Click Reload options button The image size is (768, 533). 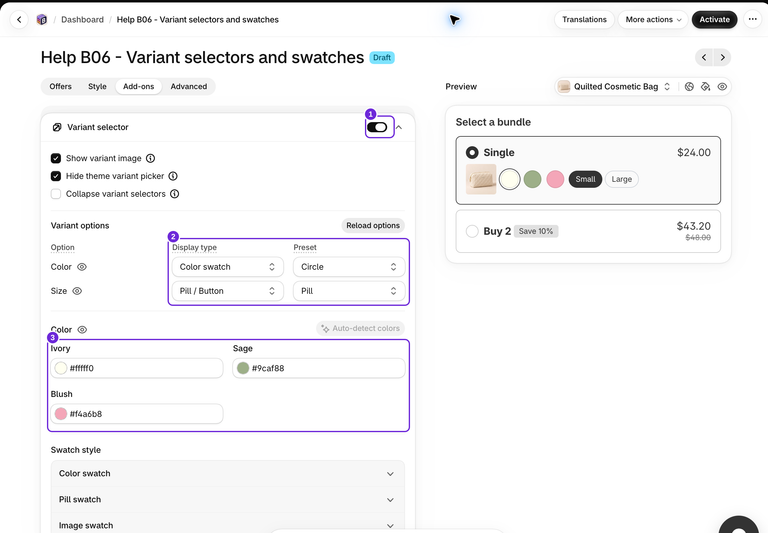coord(373,226)
